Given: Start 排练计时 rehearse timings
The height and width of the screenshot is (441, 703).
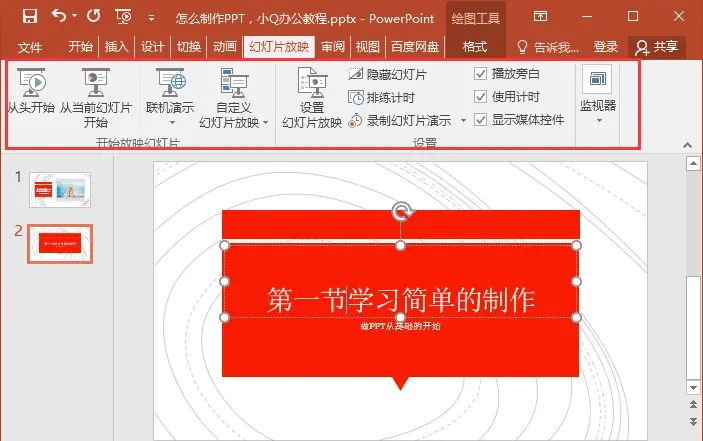Looking at the screenshot, I should pyautogui.click(x=381, y=97).
